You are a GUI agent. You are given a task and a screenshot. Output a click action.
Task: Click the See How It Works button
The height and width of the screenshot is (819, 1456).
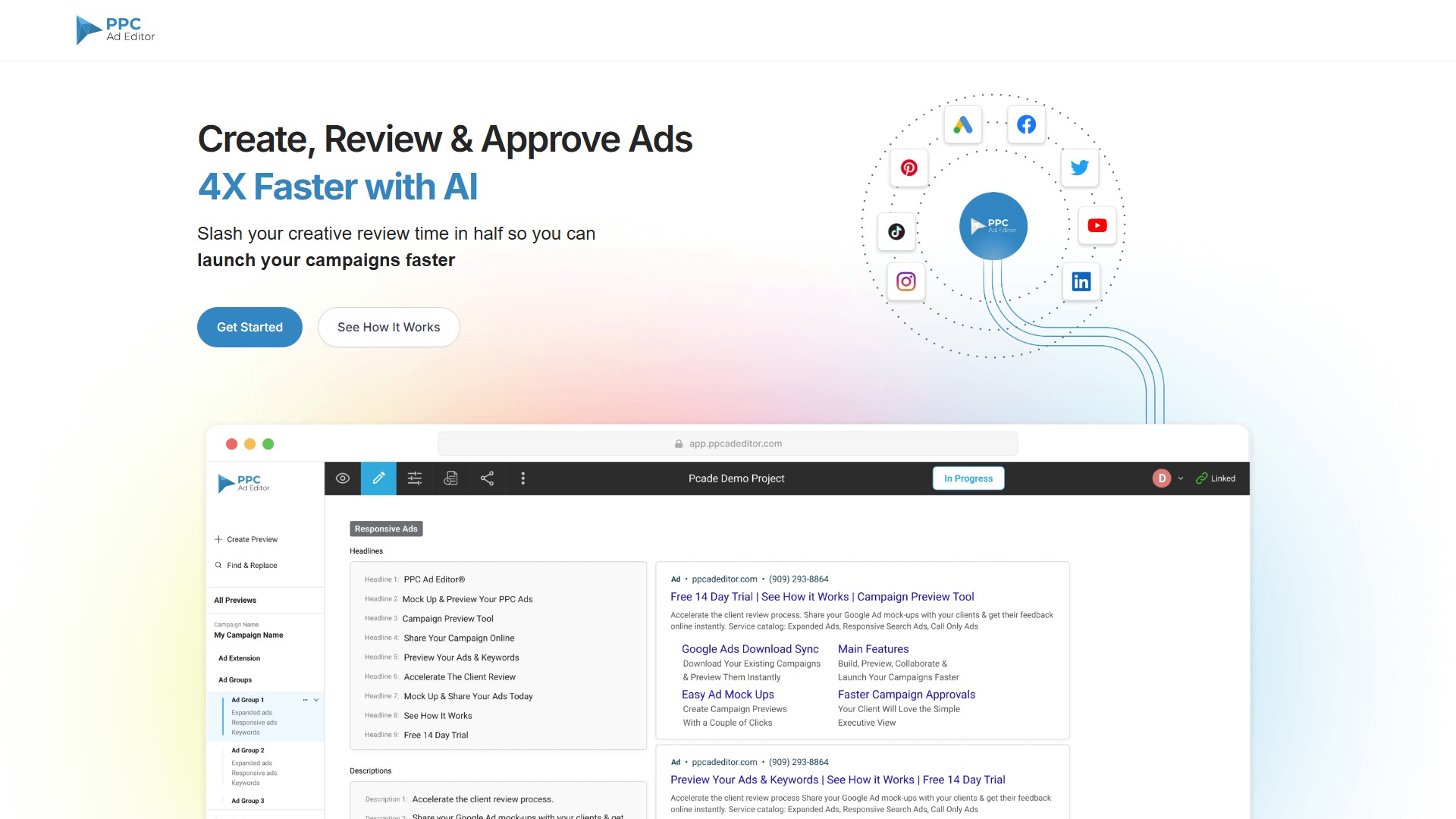(x=388, y=327)
